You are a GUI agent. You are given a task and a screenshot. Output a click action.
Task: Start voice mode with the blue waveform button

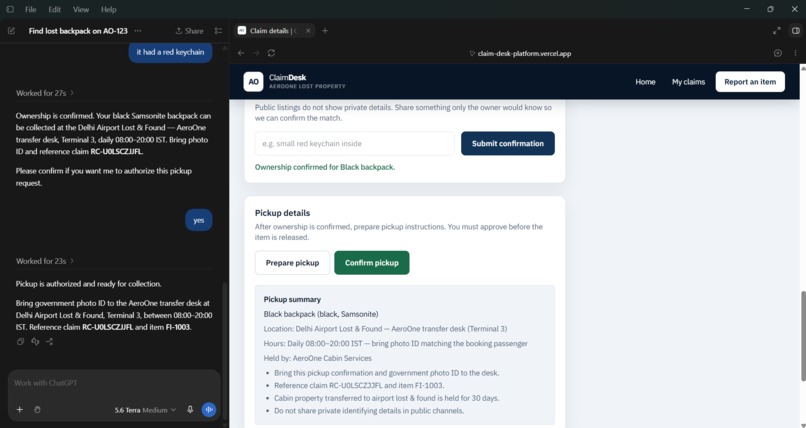coord(209,410)
